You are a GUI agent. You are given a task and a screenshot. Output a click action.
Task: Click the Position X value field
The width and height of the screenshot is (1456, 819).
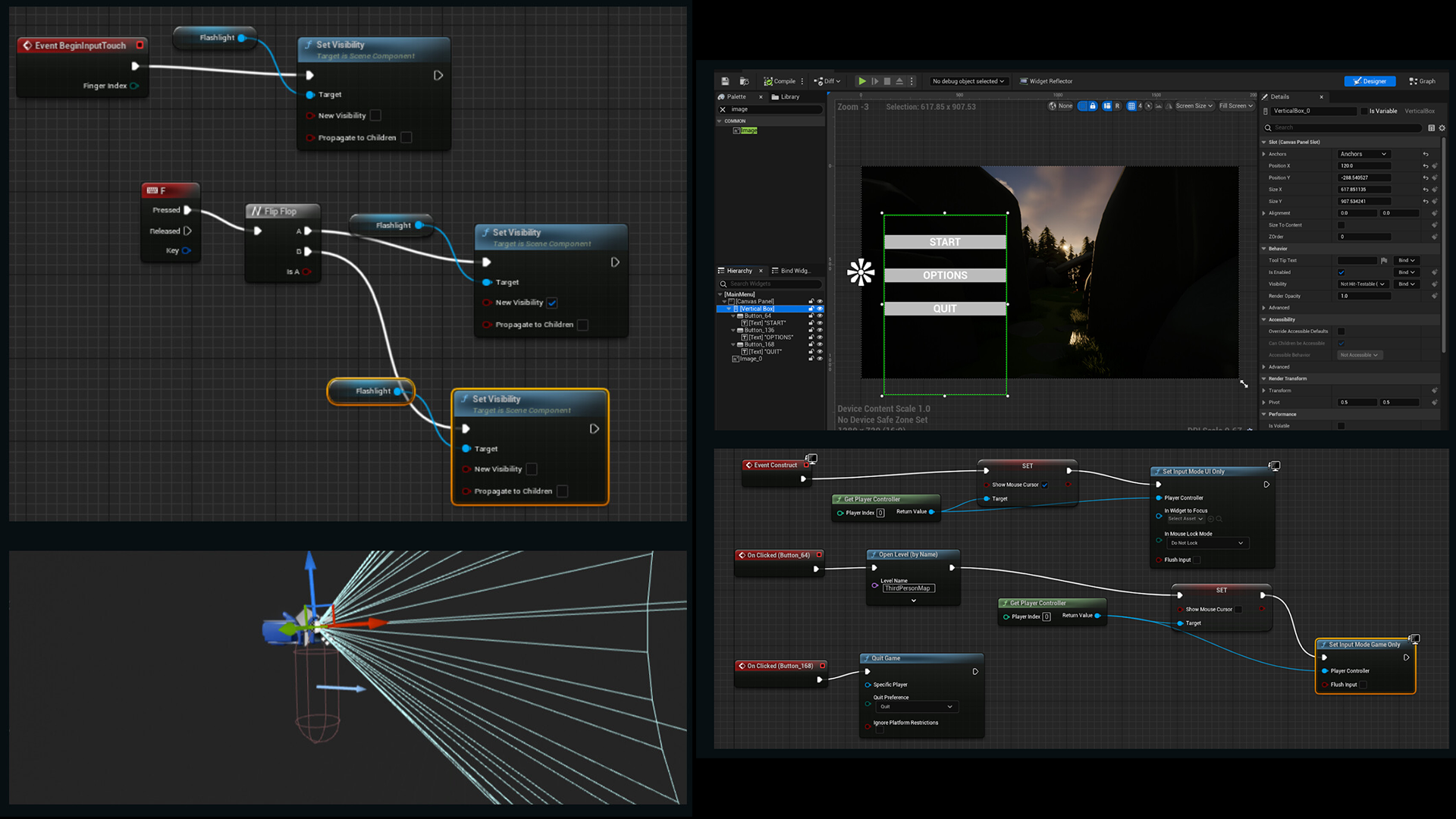tap(1364, 166)
